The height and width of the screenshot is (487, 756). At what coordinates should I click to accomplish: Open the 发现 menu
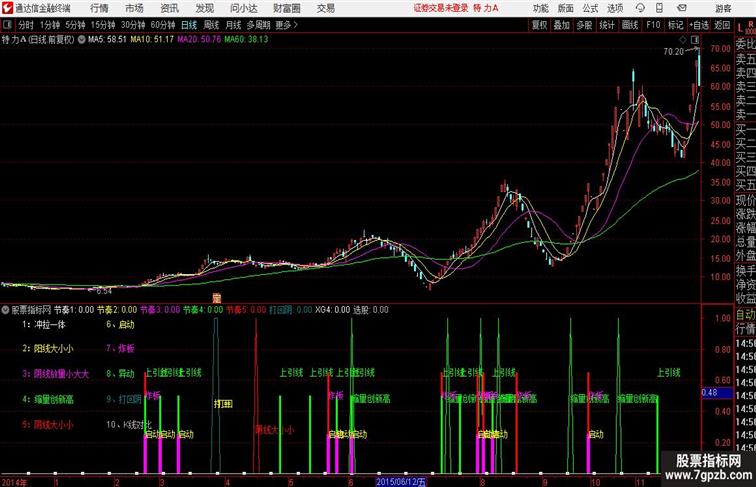(204, 8)
